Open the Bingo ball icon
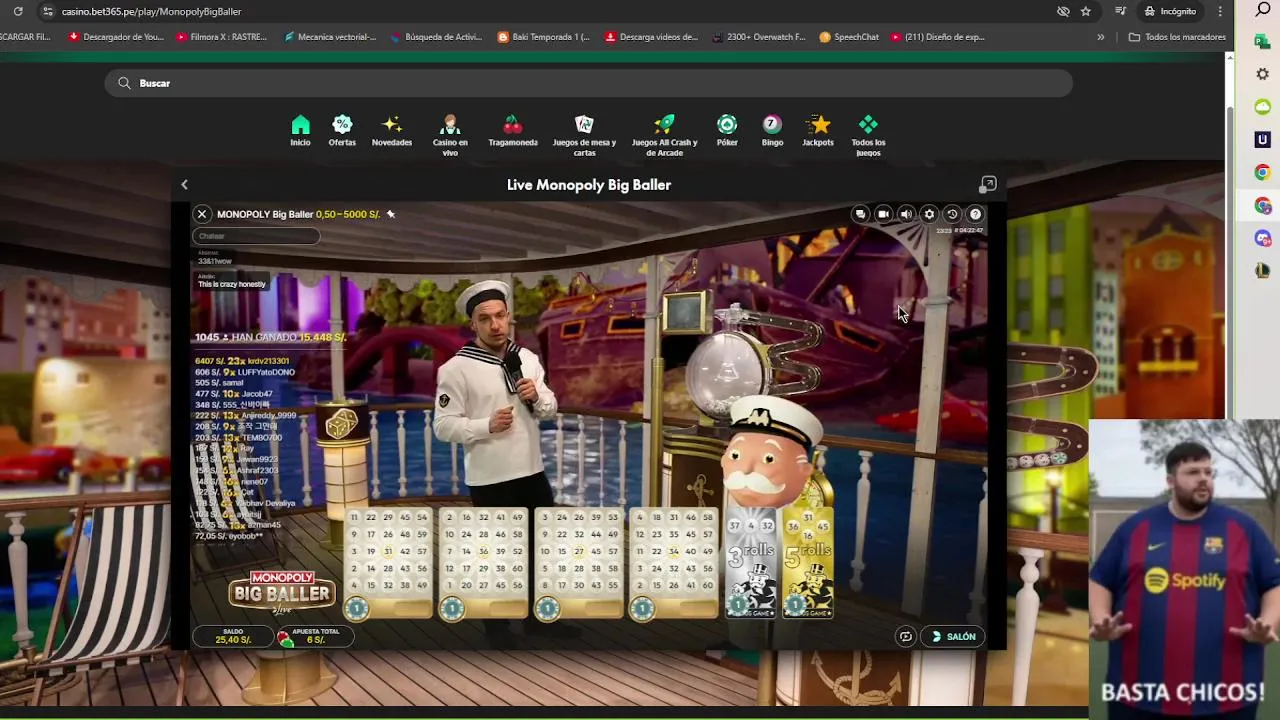 pos(772,130)
